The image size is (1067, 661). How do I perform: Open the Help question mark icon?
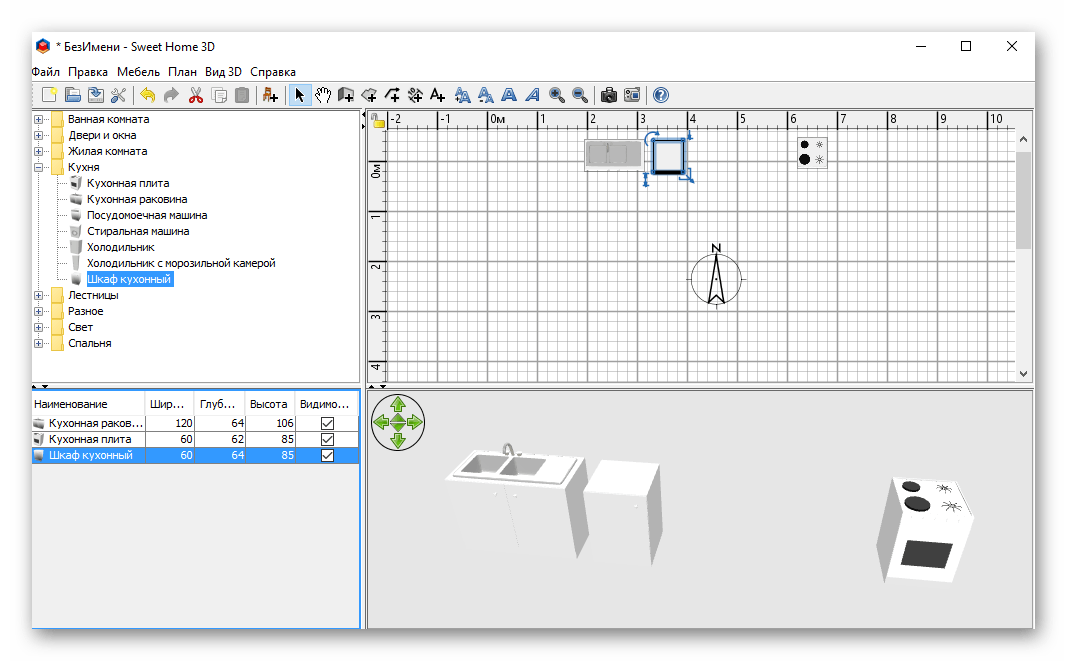tap(660, 95)
